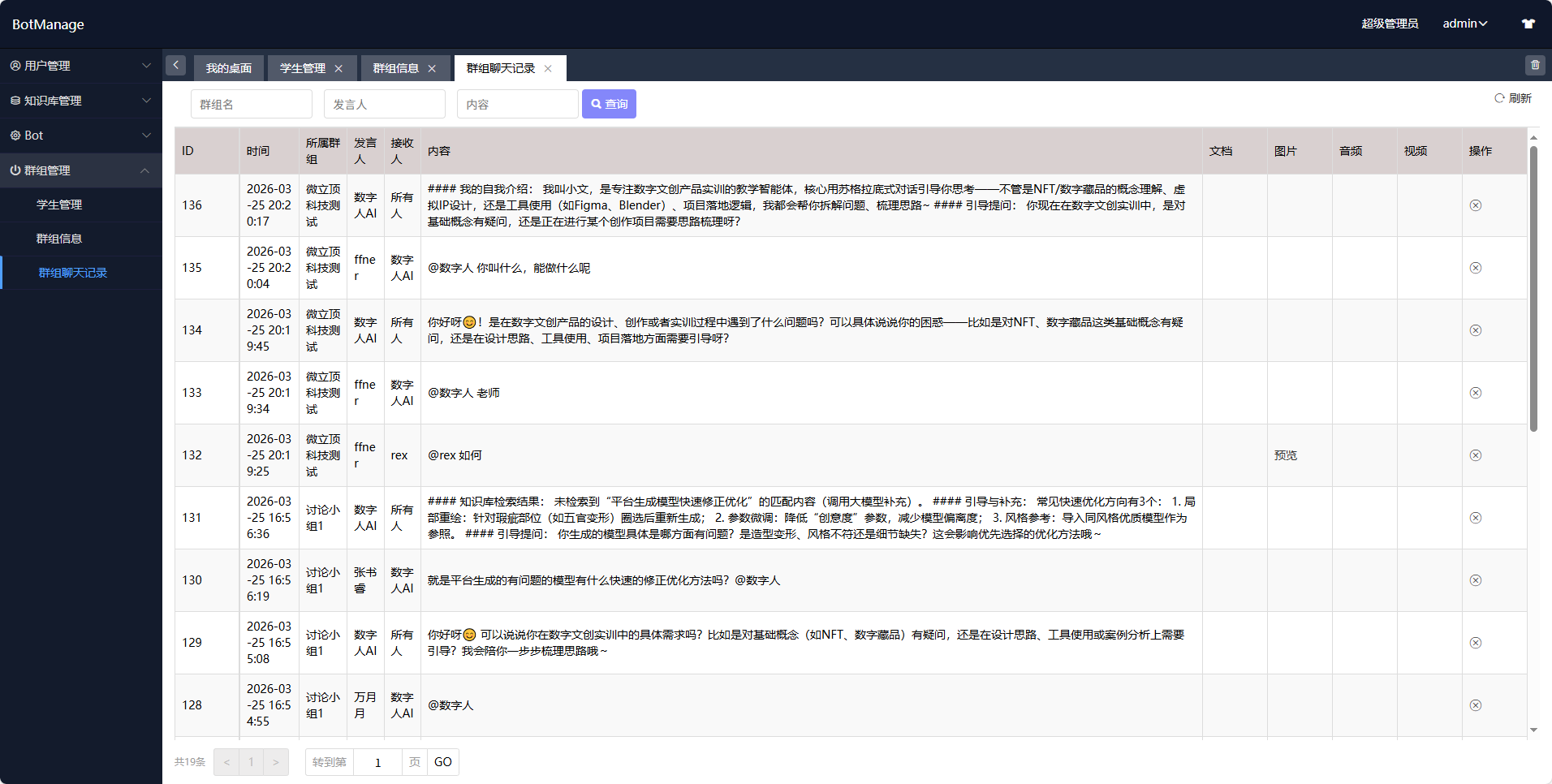1552x784 pixels.
Task: Focus the 群组名 search field
Action: [x=251, y=104]
